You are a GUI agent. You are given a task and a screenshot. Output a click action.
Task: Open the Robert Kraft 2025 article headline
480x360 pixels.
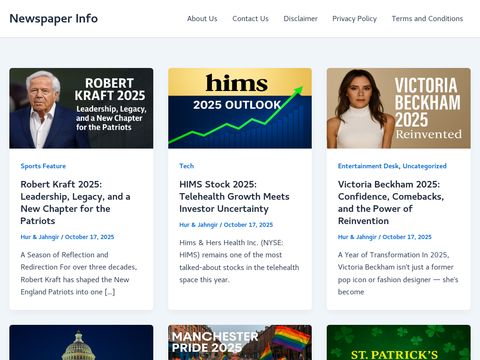click(75, 202)
